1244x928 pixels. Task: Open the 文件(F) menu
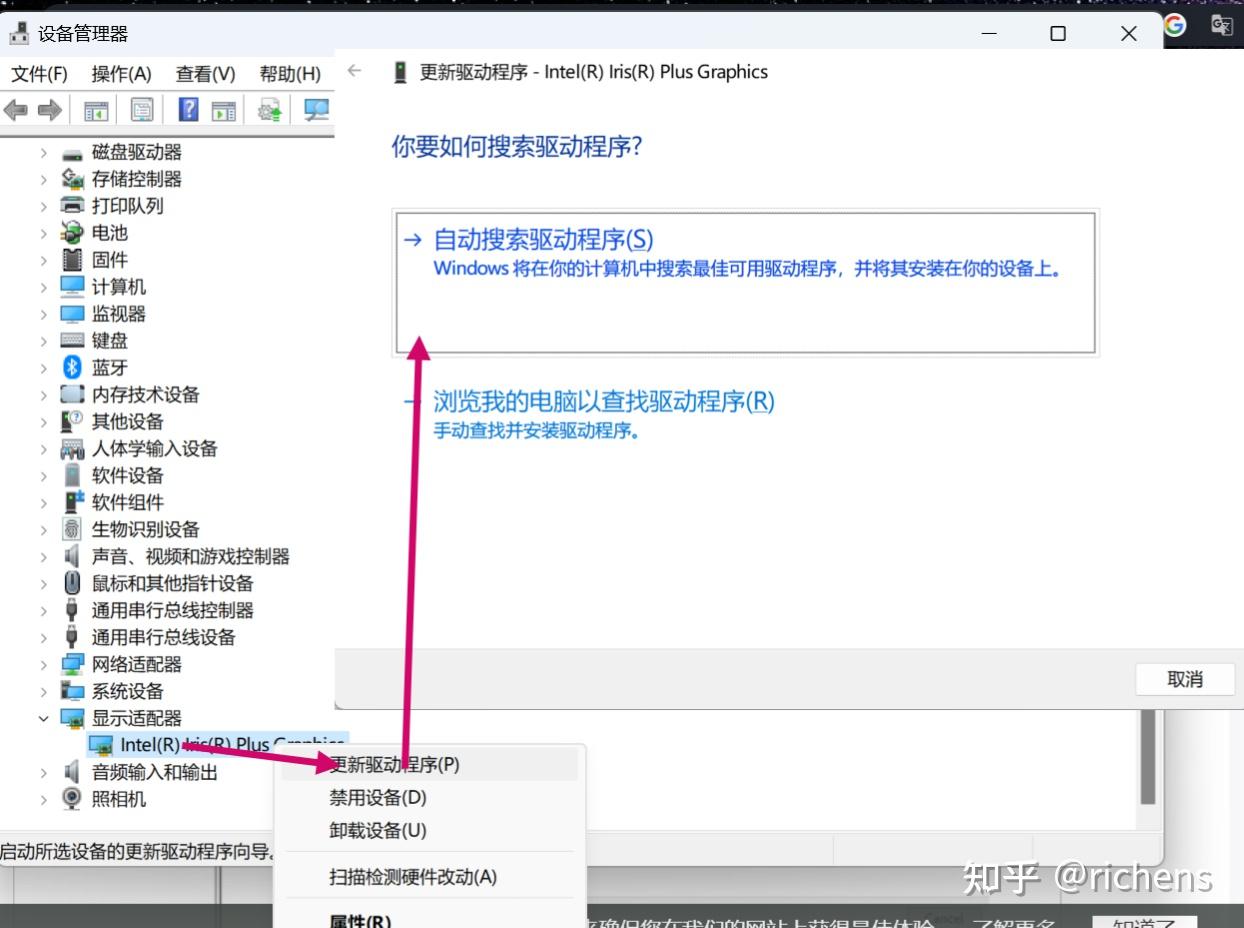pos(39,74)
